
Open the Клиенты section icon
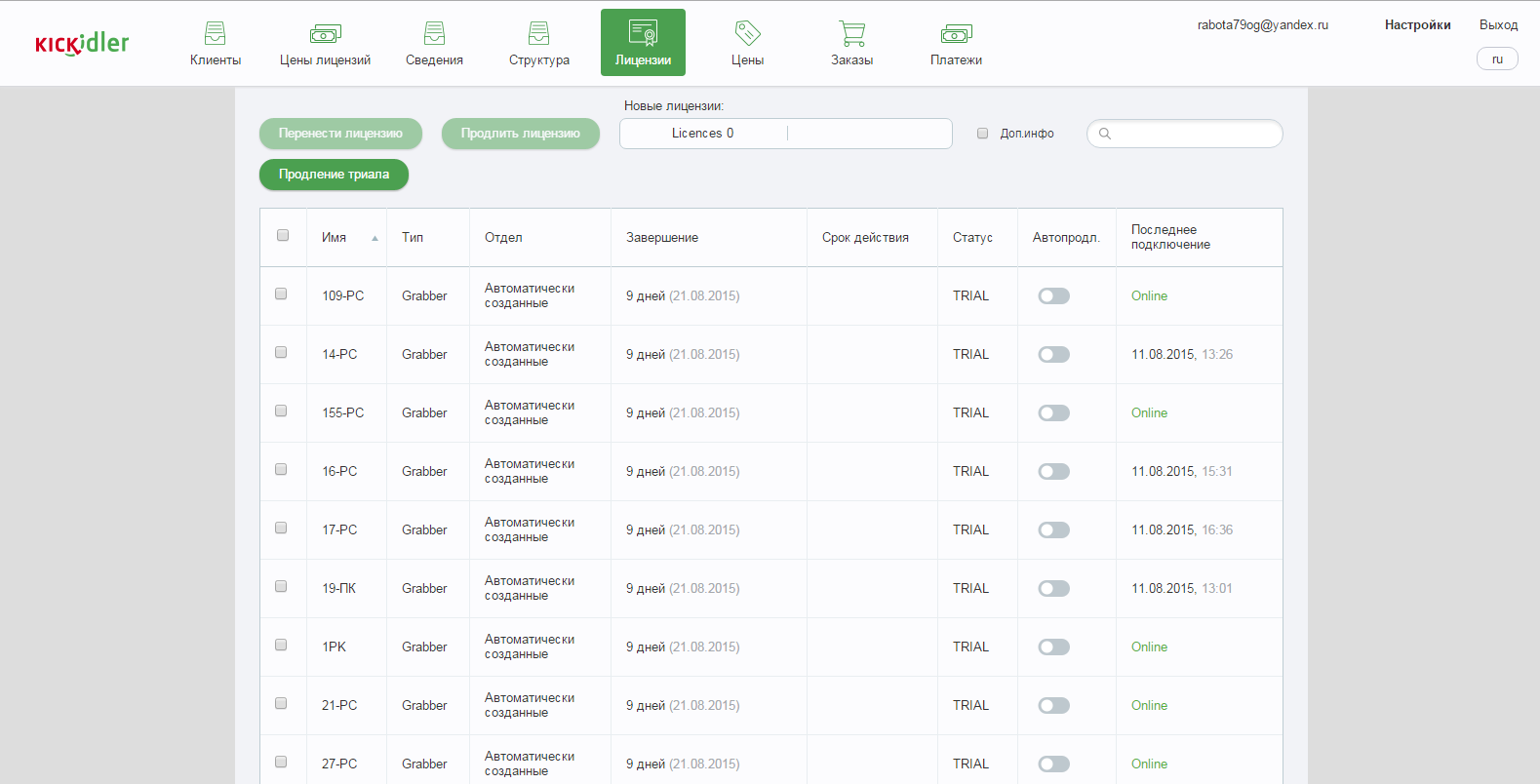[215, 34]
